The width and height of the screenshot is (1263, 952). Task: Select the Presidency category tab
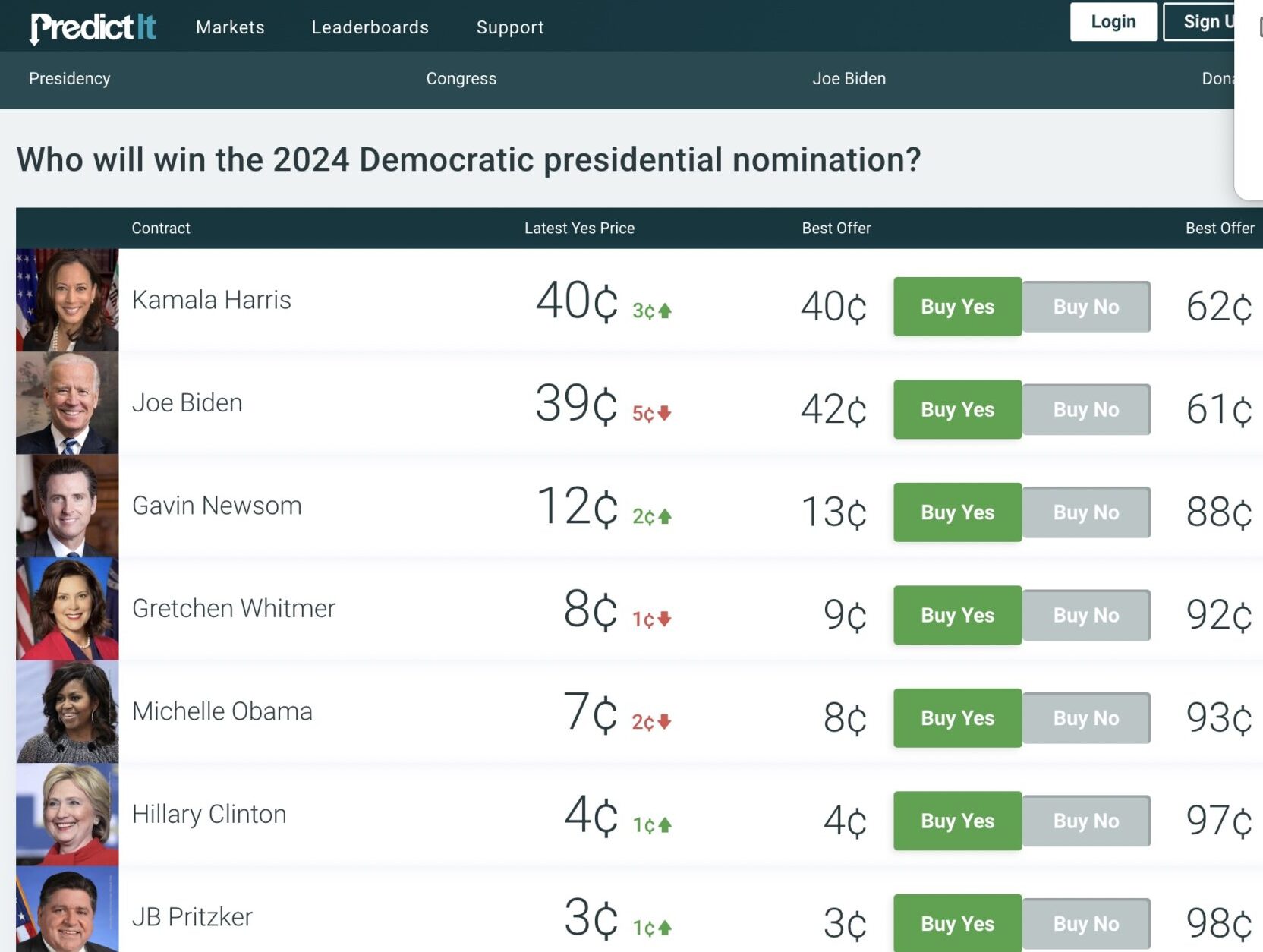coord(70,79)
